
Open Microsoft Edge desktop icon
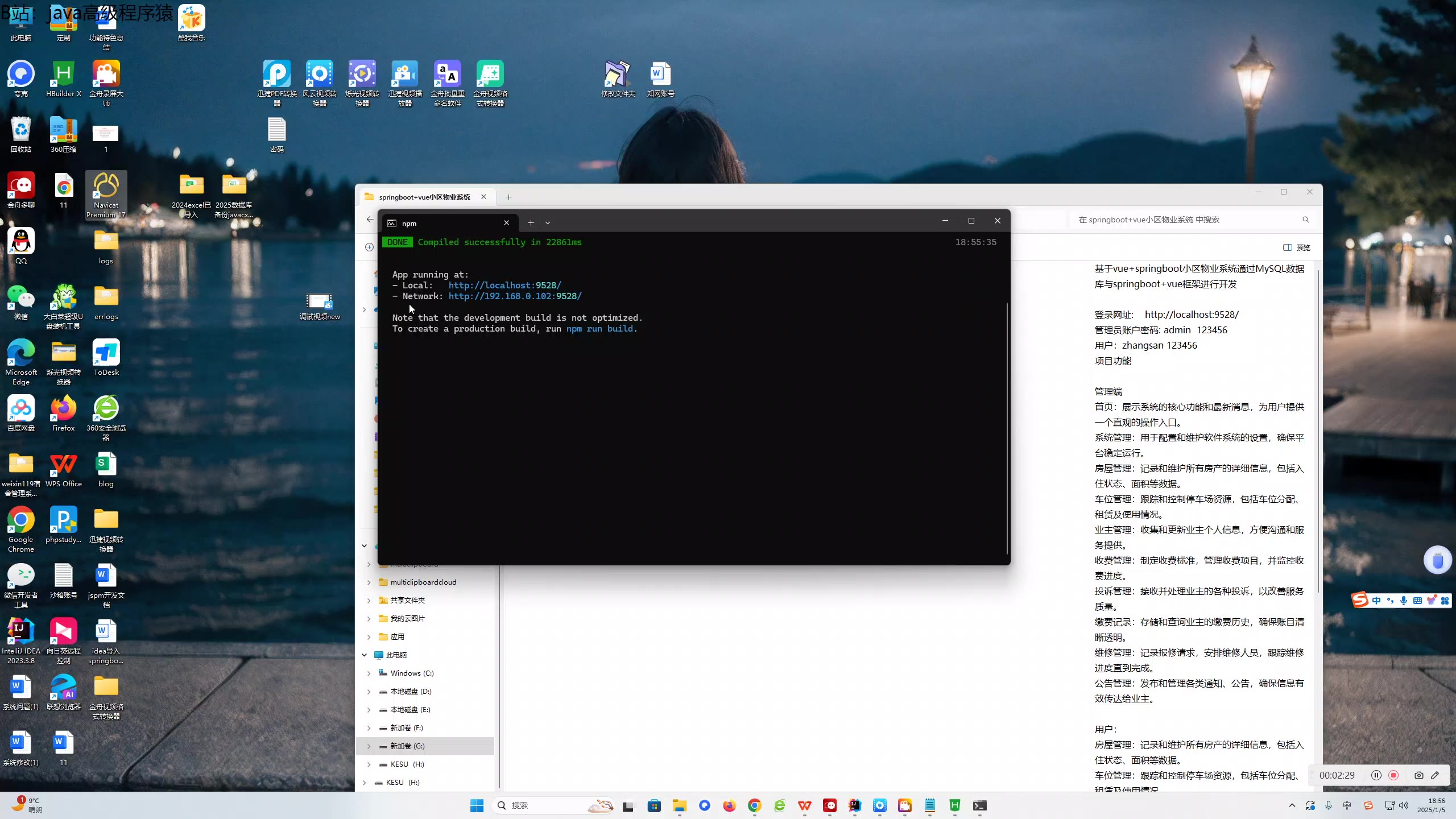click(21, 362)
